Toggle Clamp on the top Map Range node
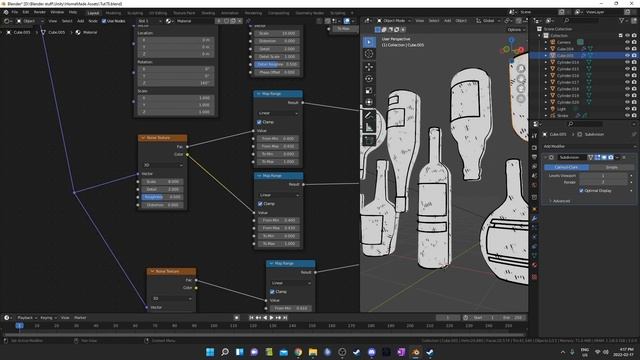The image size is (640, 360). (x=259, y=122)
